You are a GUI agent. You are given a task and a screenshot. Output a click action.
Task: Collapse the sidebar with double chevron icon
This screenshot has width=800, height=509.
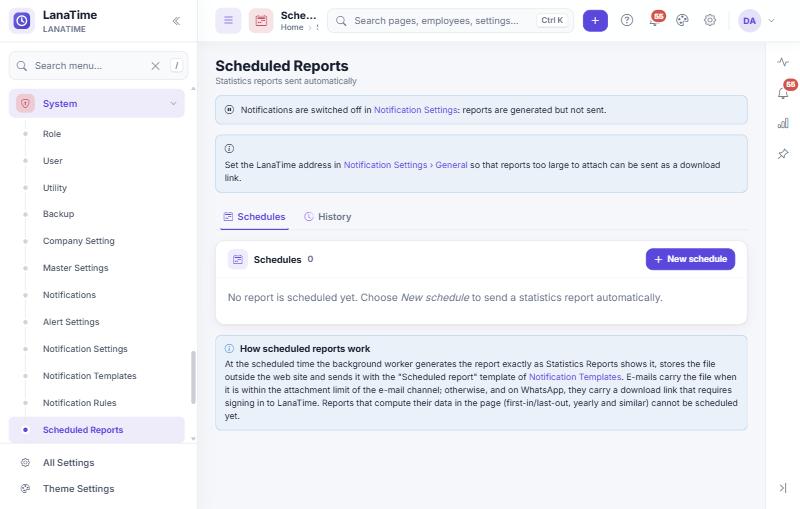[x=176, y=21]
